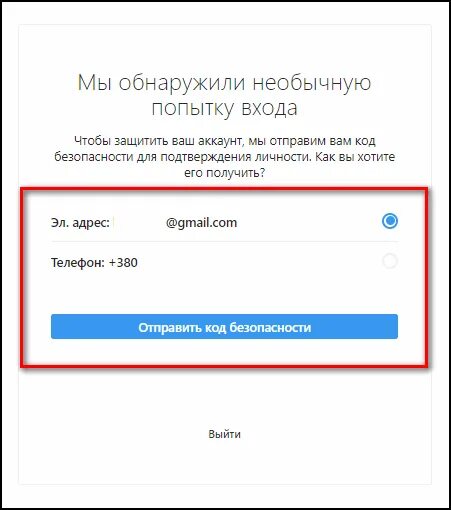Click the empty space between 'Телефон' row and send button
The height and width of the screenshot is (510, 451).
click(224, 292)
